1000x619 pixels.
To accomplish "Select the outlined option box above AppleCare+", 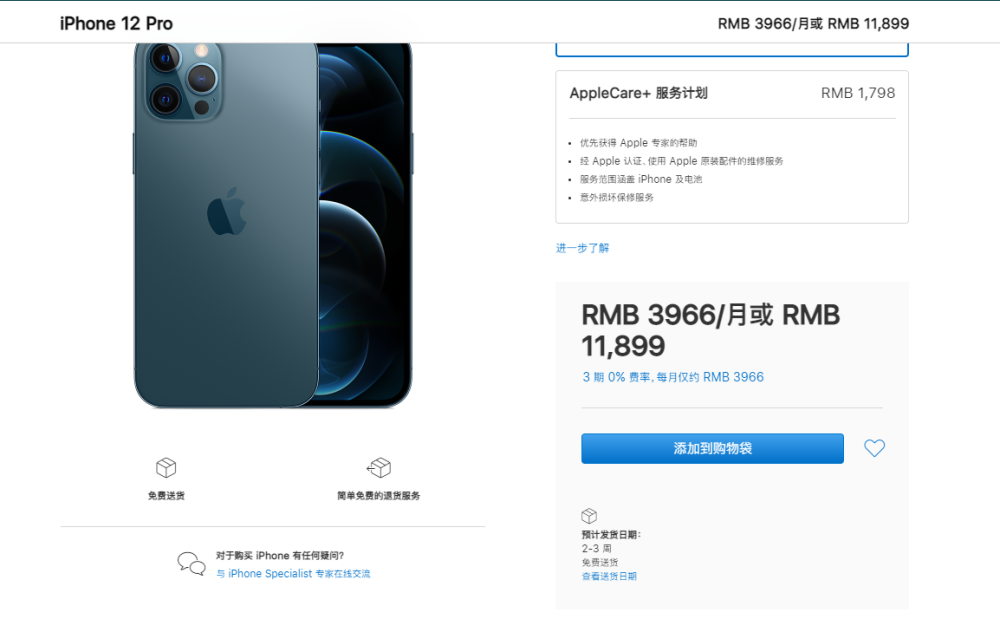I will [732, 50].
